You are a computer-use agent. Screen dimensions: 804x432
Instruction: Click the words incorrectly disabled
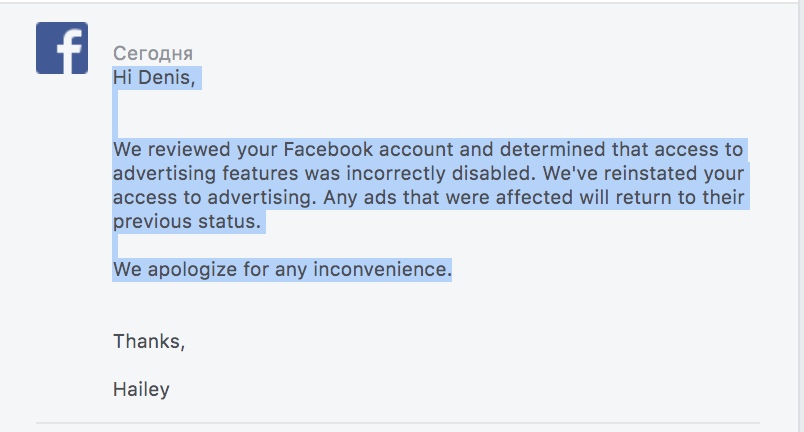coord(440,173)
